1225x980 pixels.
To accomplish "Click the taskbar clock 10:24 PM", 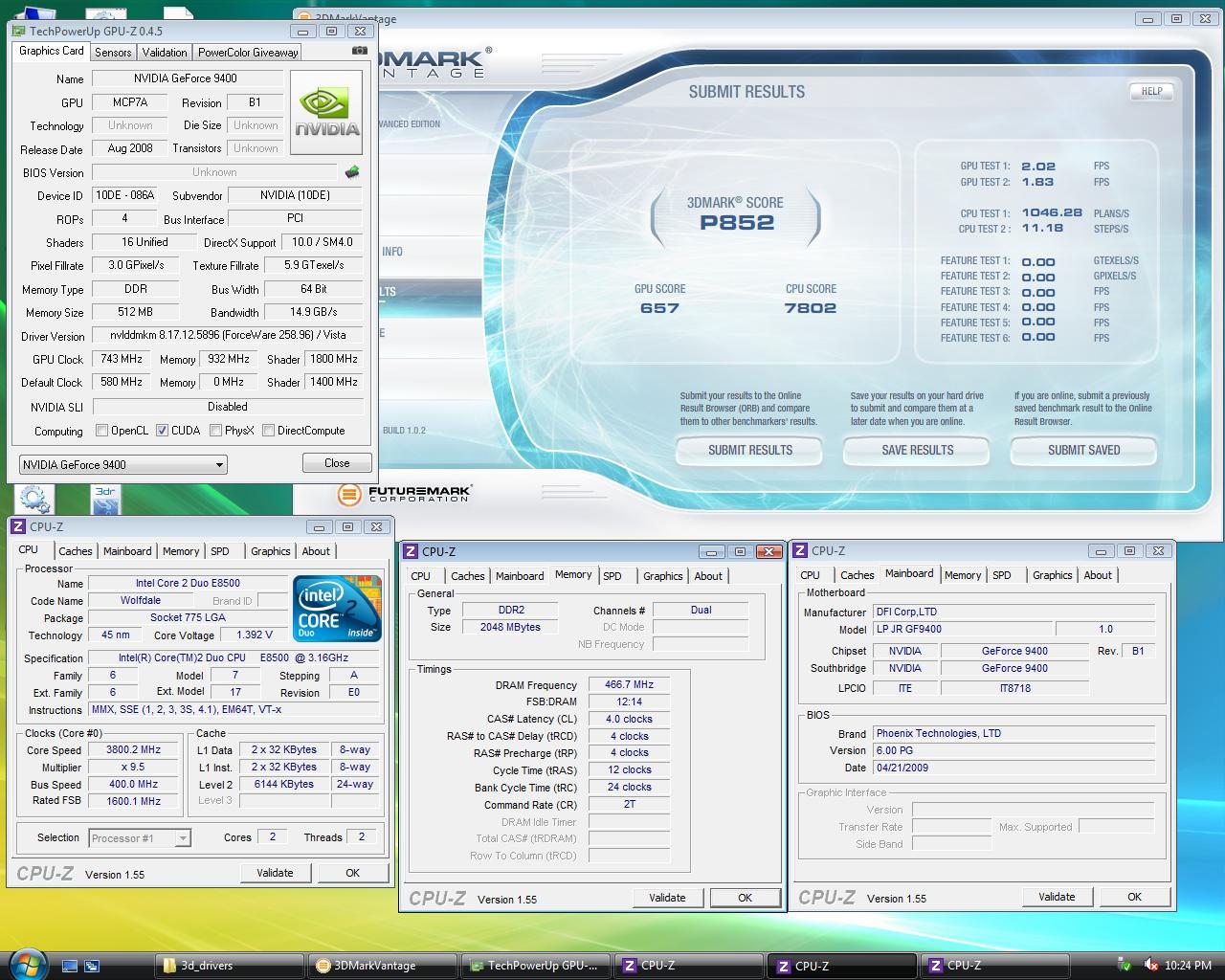I will coord(1188,966).
